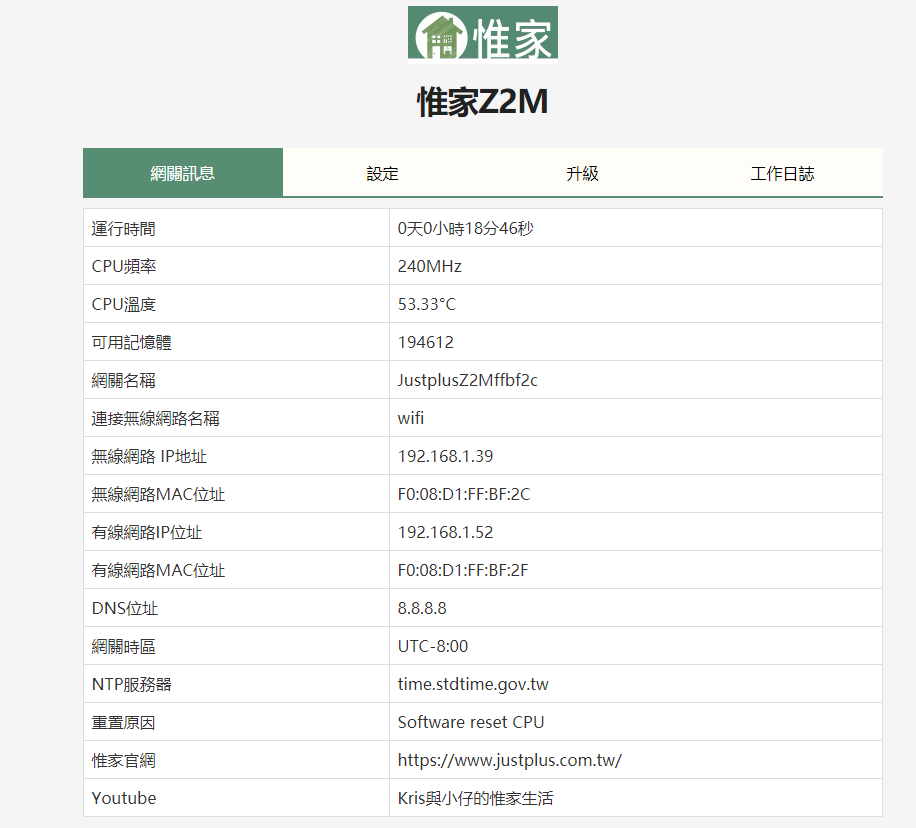Select MAC address F0:08:D1:FF:BF:2F
This screenshot has width=916, height=828.
pos(463,570)
